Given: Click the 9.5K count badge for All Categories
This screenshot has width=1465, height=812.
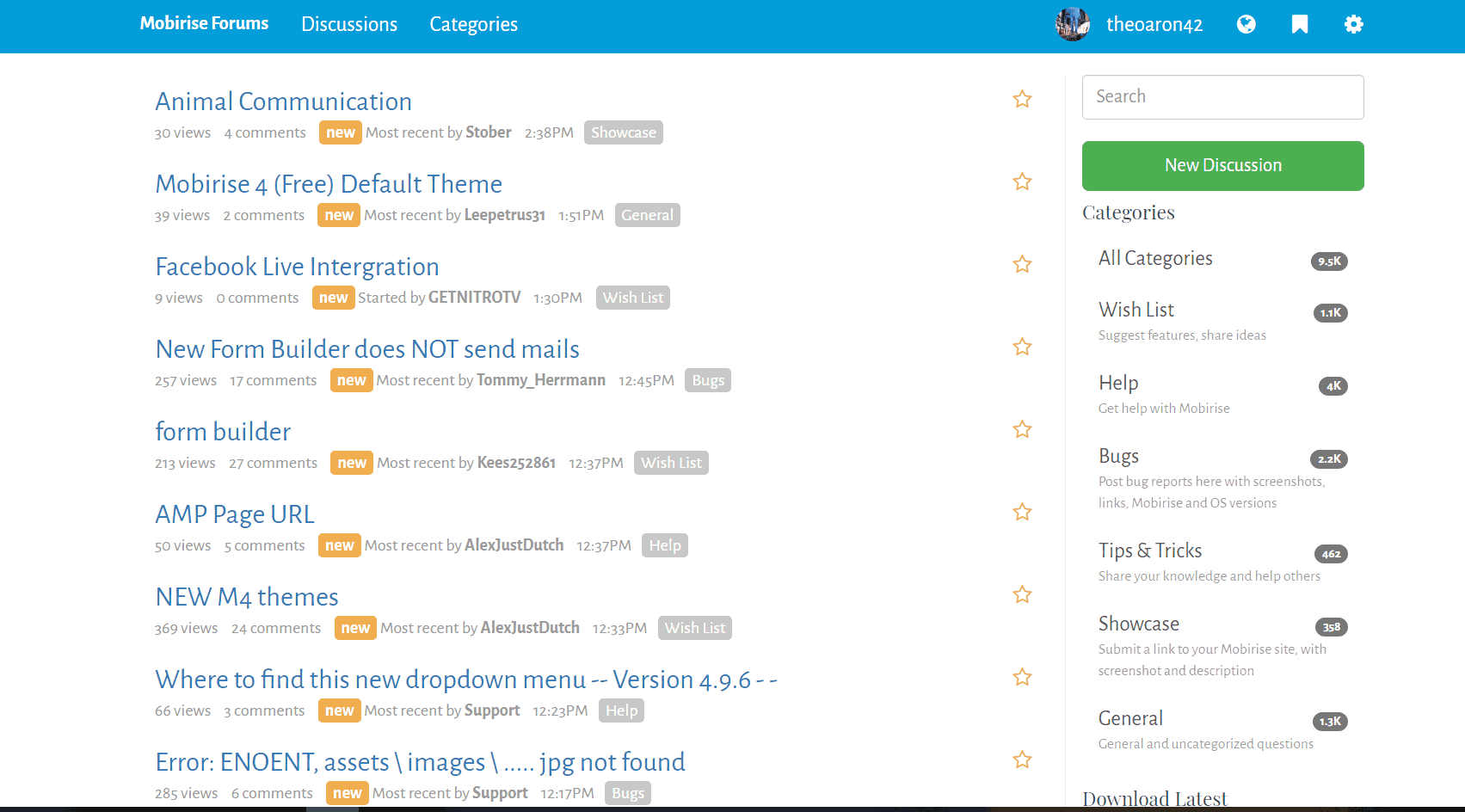Looking at the screenshot, I should point(1329,261).
